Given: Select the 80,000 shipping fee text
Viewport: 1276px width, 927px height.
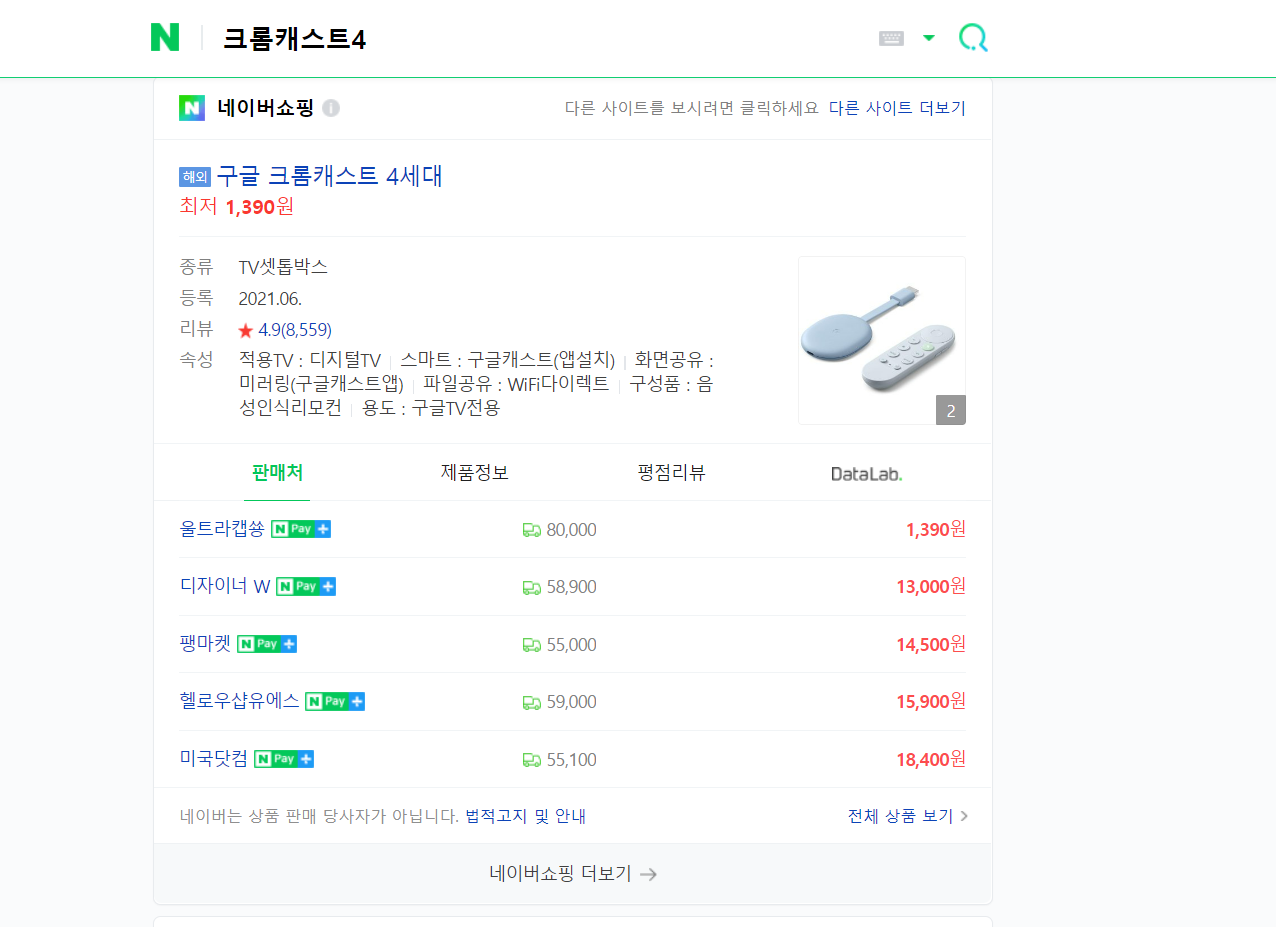Looking at the screenshot, I should pos(571,530).
